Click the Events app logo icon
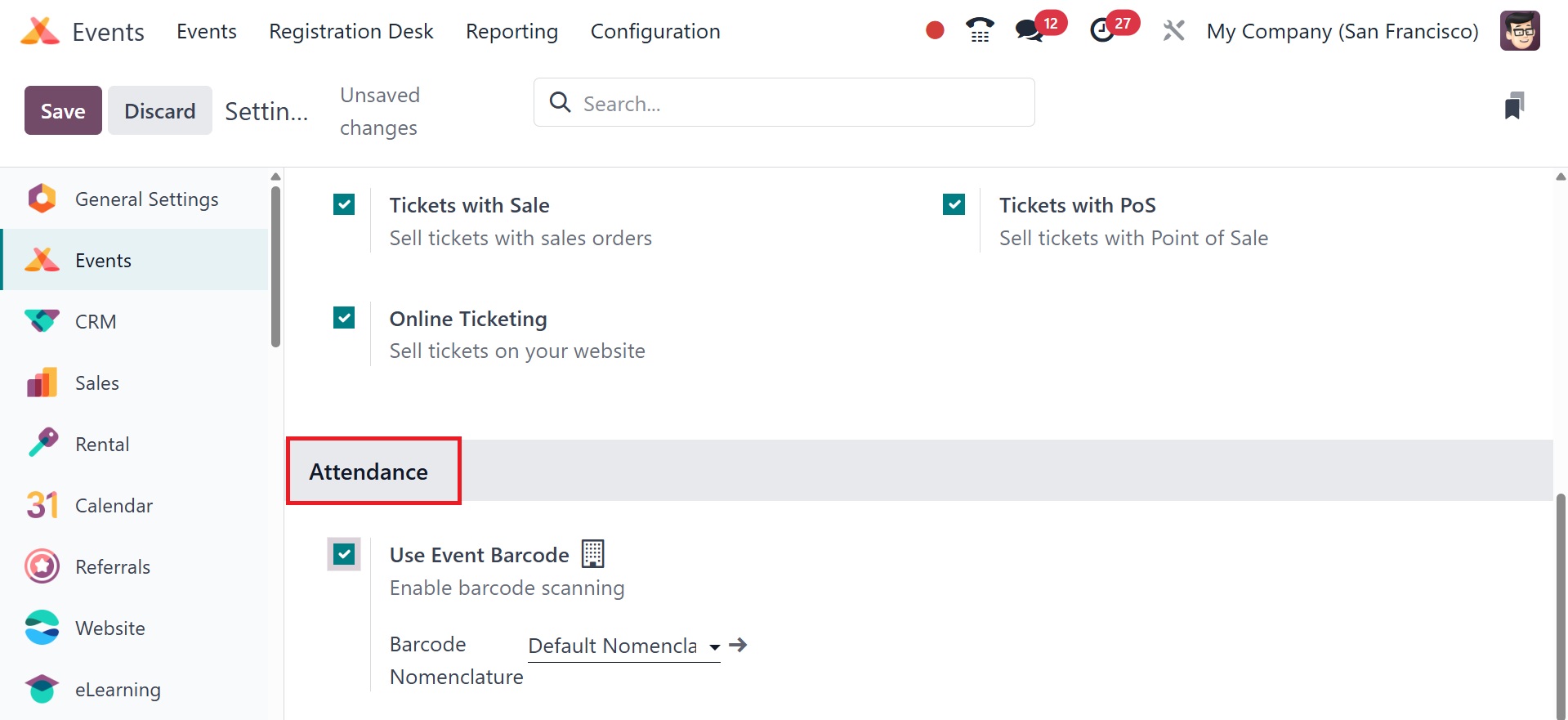The width and height of the screenshot is (1568, 720). [40, 31]
